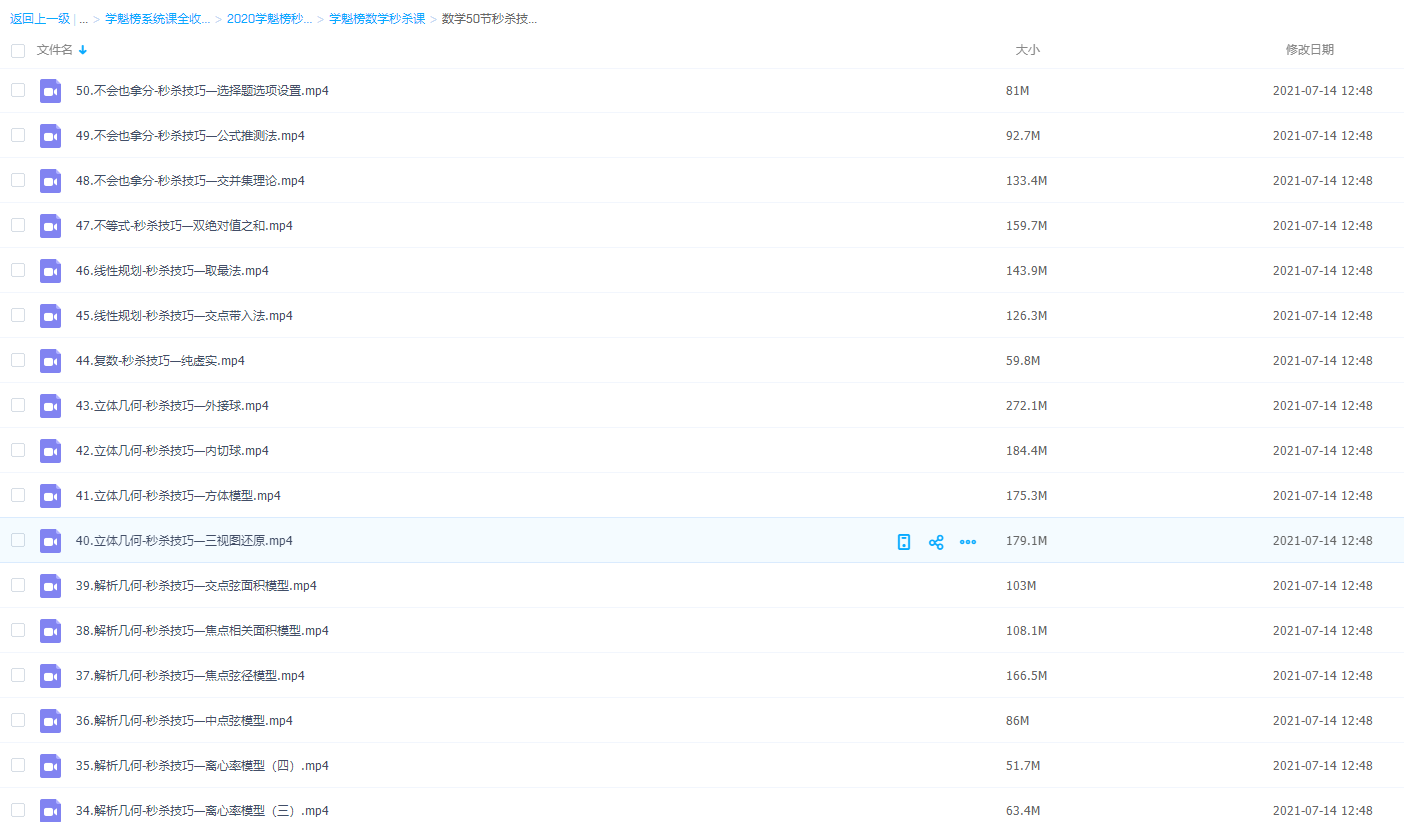Click the 返回上一级 link
1404x822 pixels.
[39, 19]
